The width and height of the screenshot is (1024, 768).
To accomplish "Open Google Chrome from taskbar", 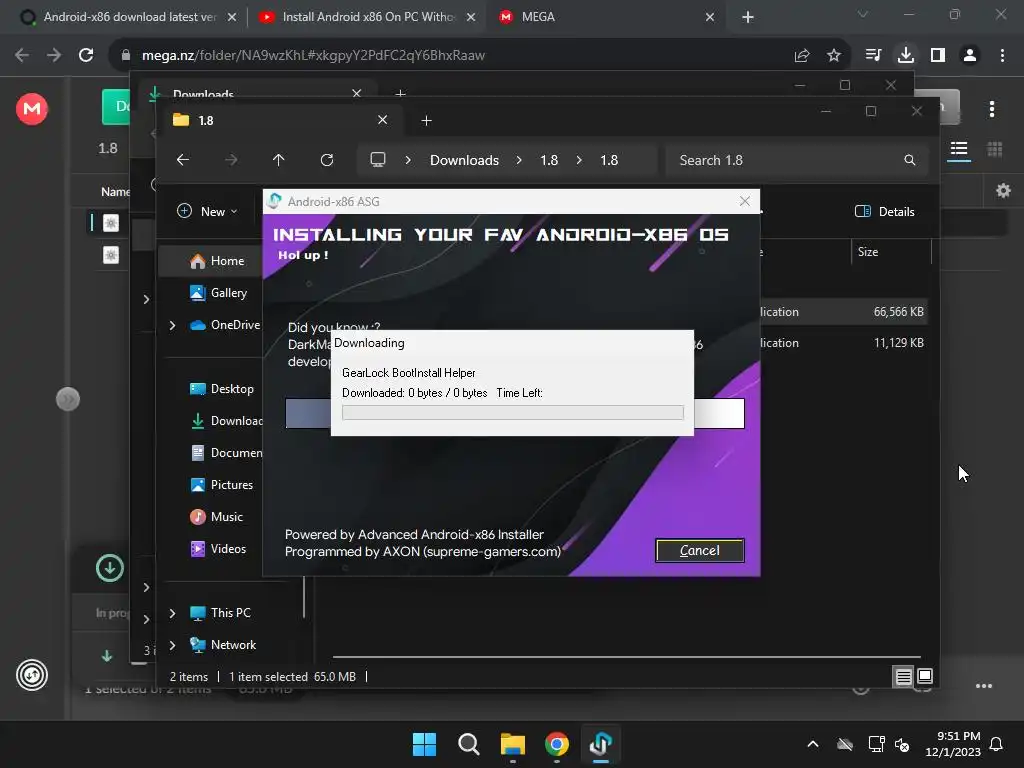I will tap(557, 744).
